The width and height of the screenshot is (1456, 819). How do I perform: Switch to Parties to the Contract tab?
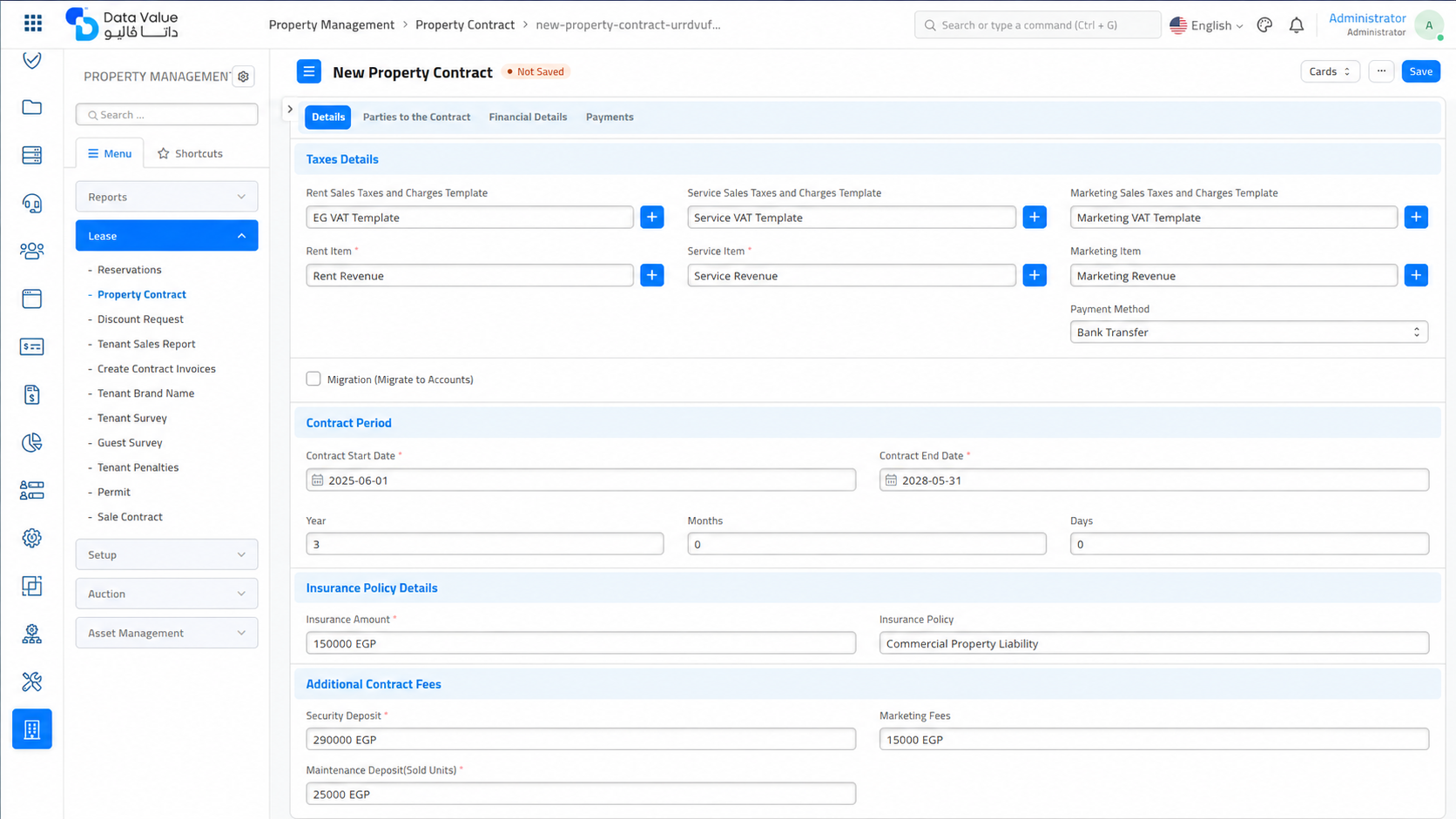(416, 117)
